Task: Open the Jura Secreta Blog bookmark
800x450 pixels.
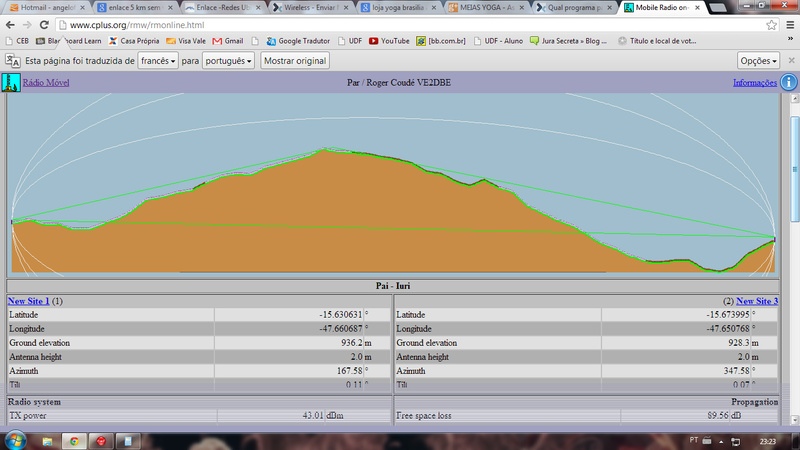Action: pyautogui.click(x=568, y=41)
